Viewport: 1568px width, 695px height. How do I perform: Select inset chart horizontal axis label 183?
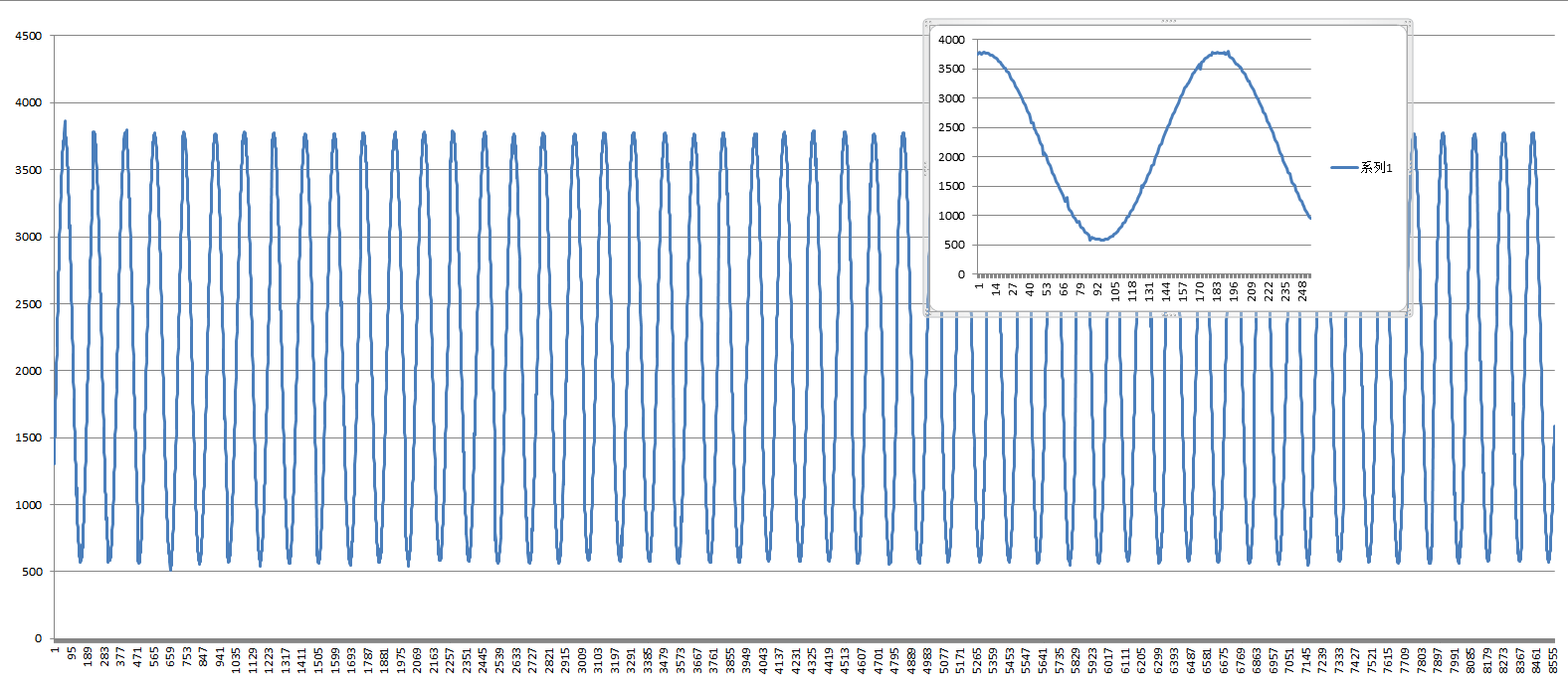[1217, 290]
